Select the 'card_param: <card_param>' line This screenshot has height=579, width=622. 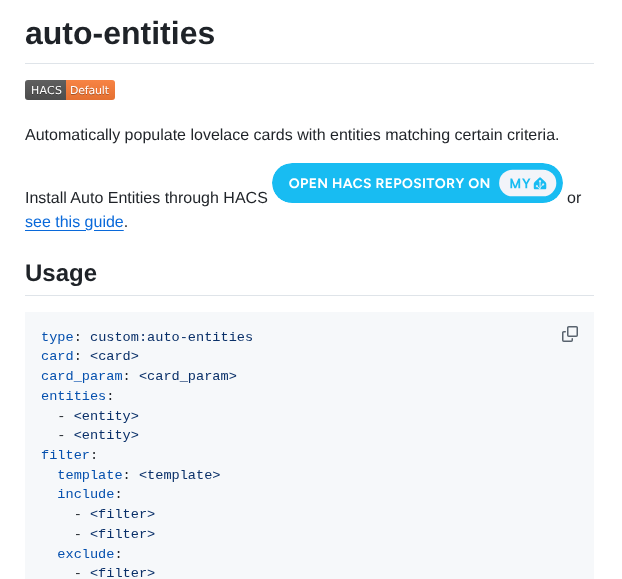click(139, 376)
